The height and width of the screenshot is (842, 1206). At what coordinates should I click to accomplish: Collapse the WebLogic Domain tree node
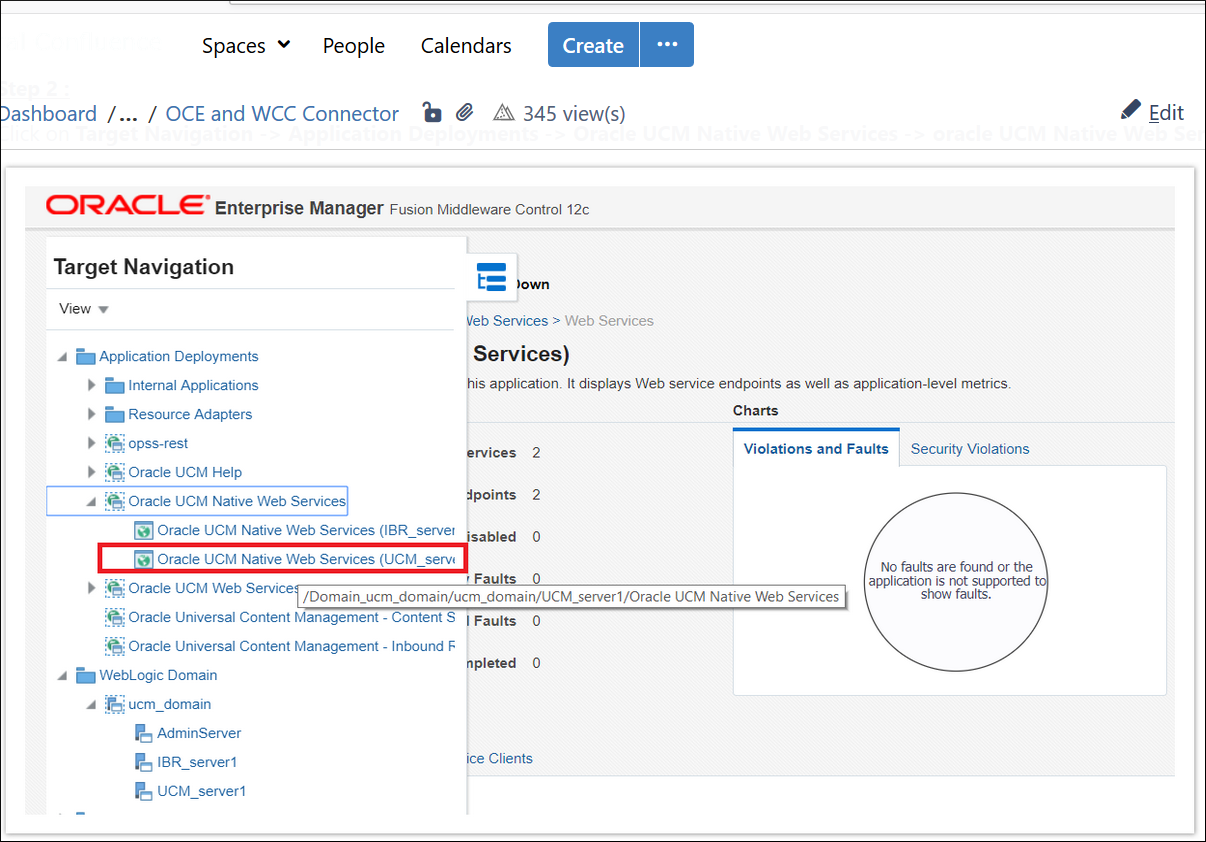(x=63, y=676)
